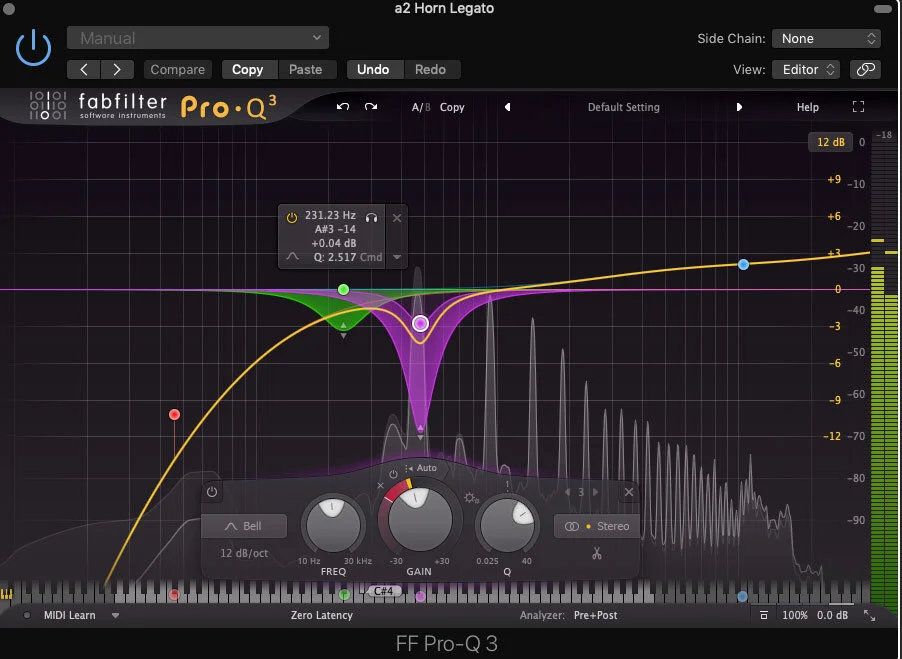Click the C#4 note label on keyboard

click(384, 591)
